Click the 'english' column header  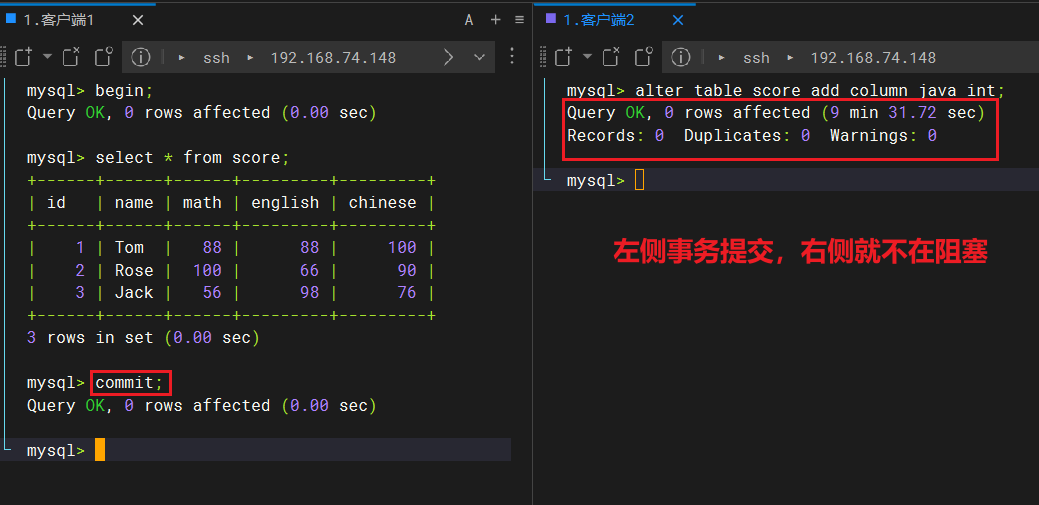(285, 202)
